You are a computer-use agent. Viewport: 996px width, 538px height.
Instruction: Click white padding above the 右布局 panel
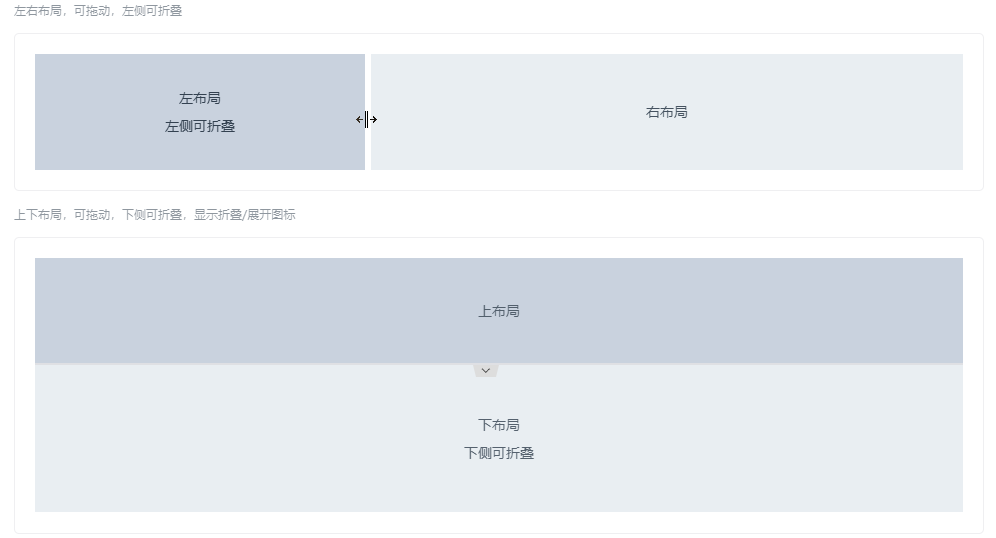point(666,44)
